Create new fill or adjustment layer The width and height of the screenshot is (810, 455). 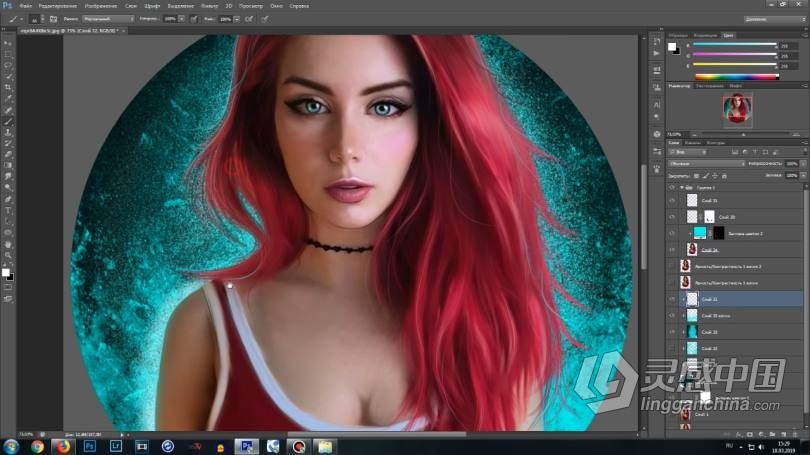761,435
